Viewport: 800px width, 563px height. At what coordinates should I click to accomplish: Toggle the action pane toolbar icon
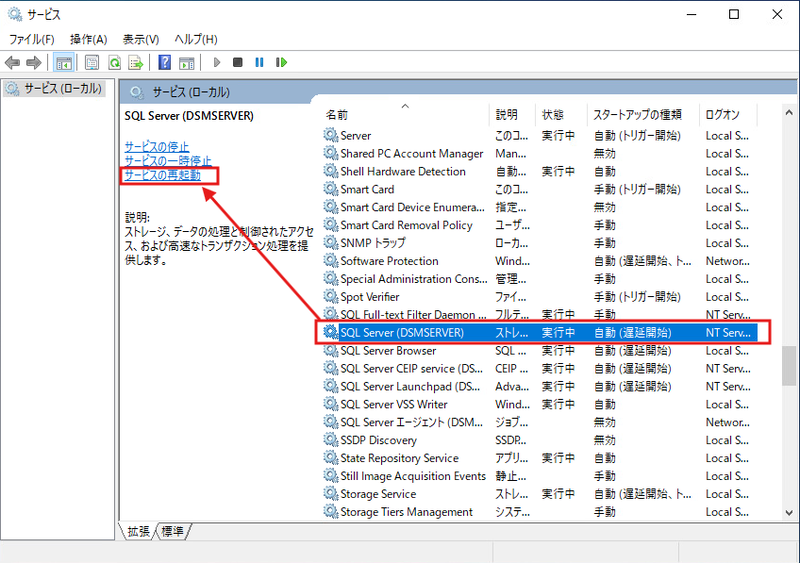[x=187, y=63]
